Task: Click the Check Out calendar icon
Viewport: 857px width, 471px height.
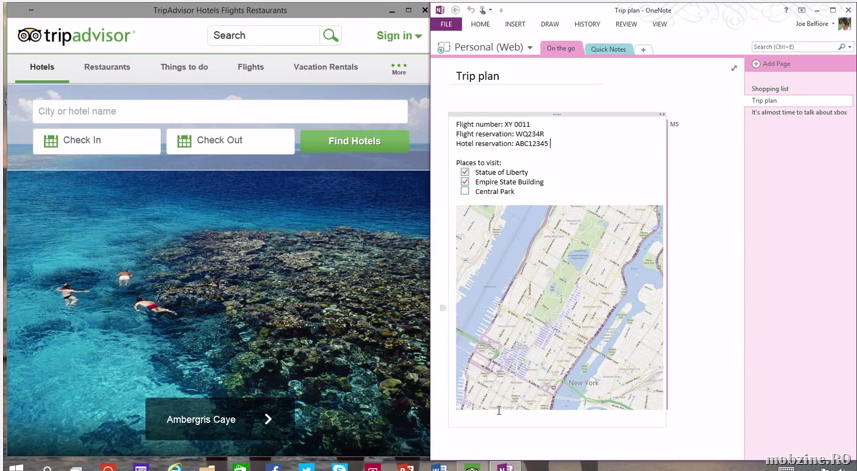Action: point(184,141)
